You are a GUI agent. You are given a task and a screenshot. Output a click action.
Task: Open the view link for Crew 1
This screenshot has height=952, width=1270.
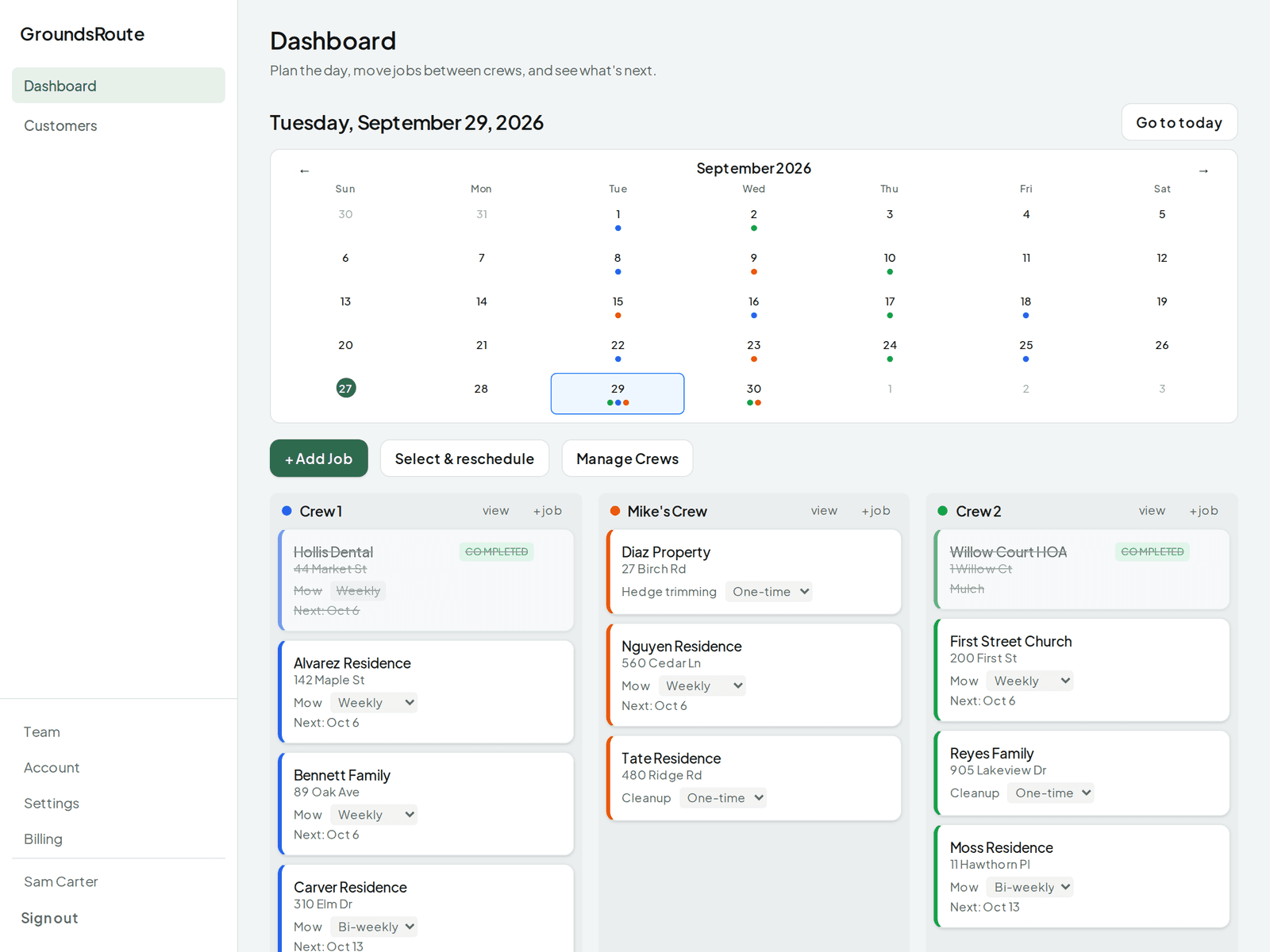(x=496, y=511)
